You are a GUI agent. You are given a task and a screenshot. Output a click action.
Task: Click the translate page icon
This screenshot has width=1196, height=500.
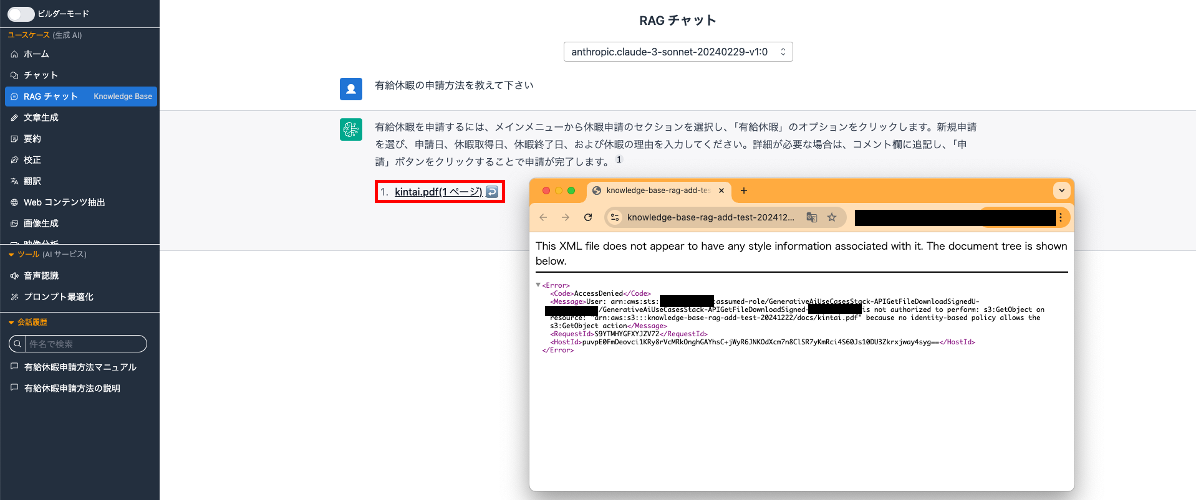pyautogui.click(x=812, y=217)
